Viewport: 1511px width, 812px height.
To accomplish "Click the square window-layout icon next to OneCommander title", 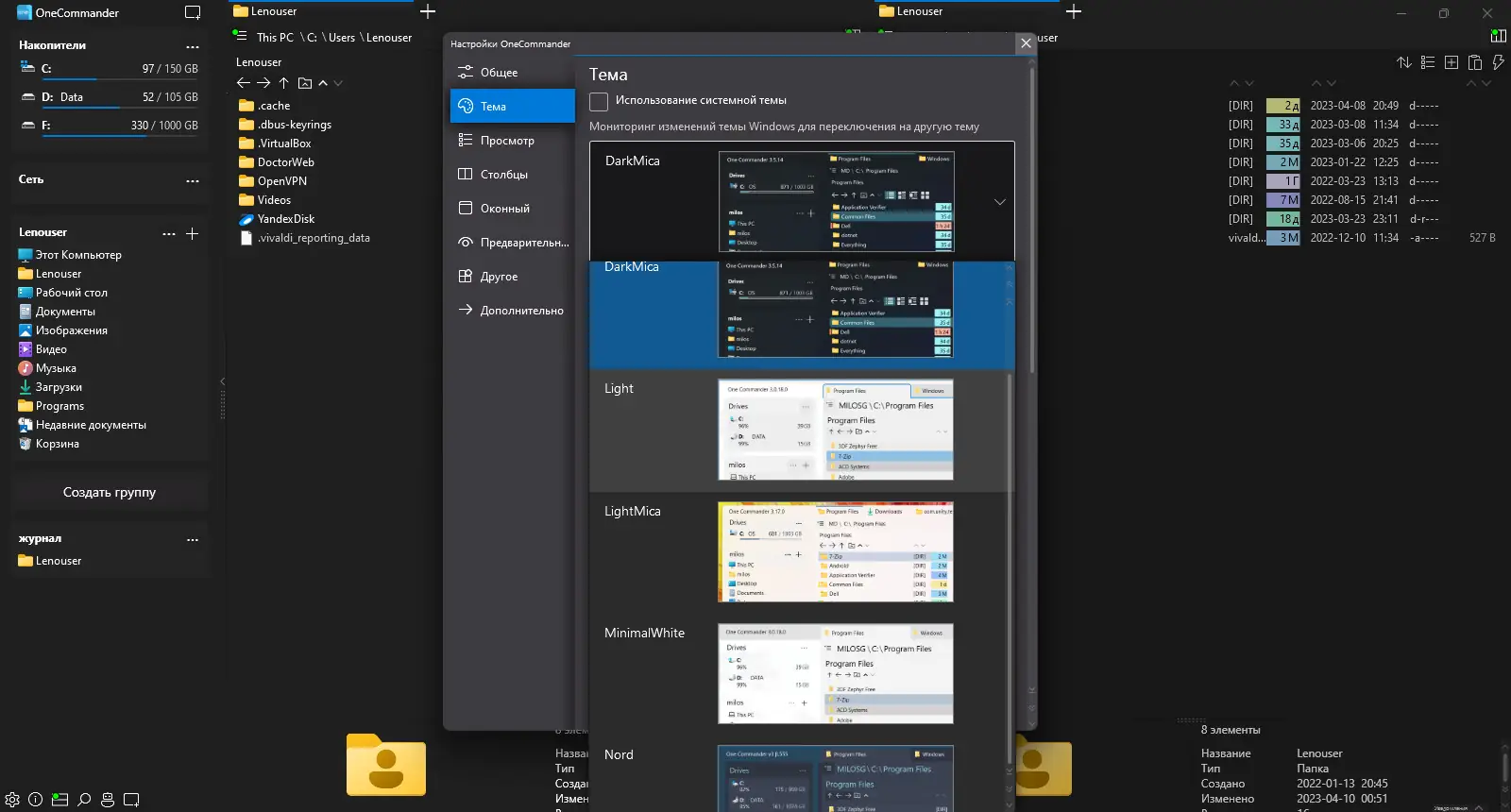I will pos(193,13).
